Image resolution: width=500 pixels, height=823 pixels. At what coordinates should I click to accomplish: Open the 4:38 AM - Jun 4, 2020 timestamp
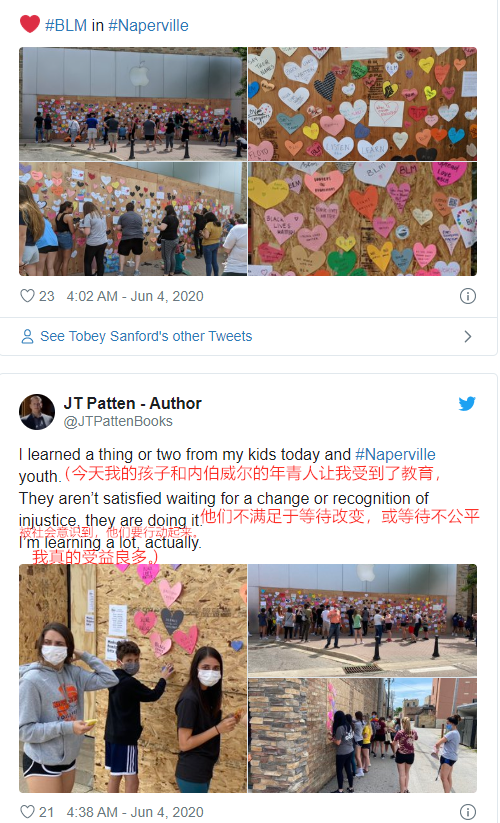(x=135, y=811)
